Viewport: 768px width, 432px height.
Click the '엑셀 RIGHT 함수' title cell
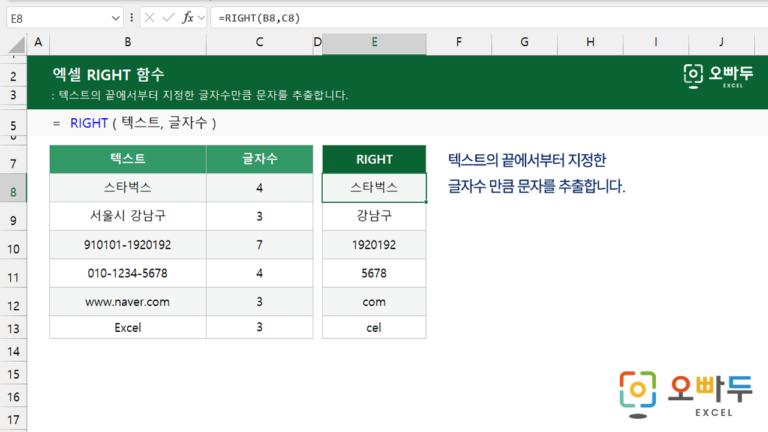click(108, 75)
